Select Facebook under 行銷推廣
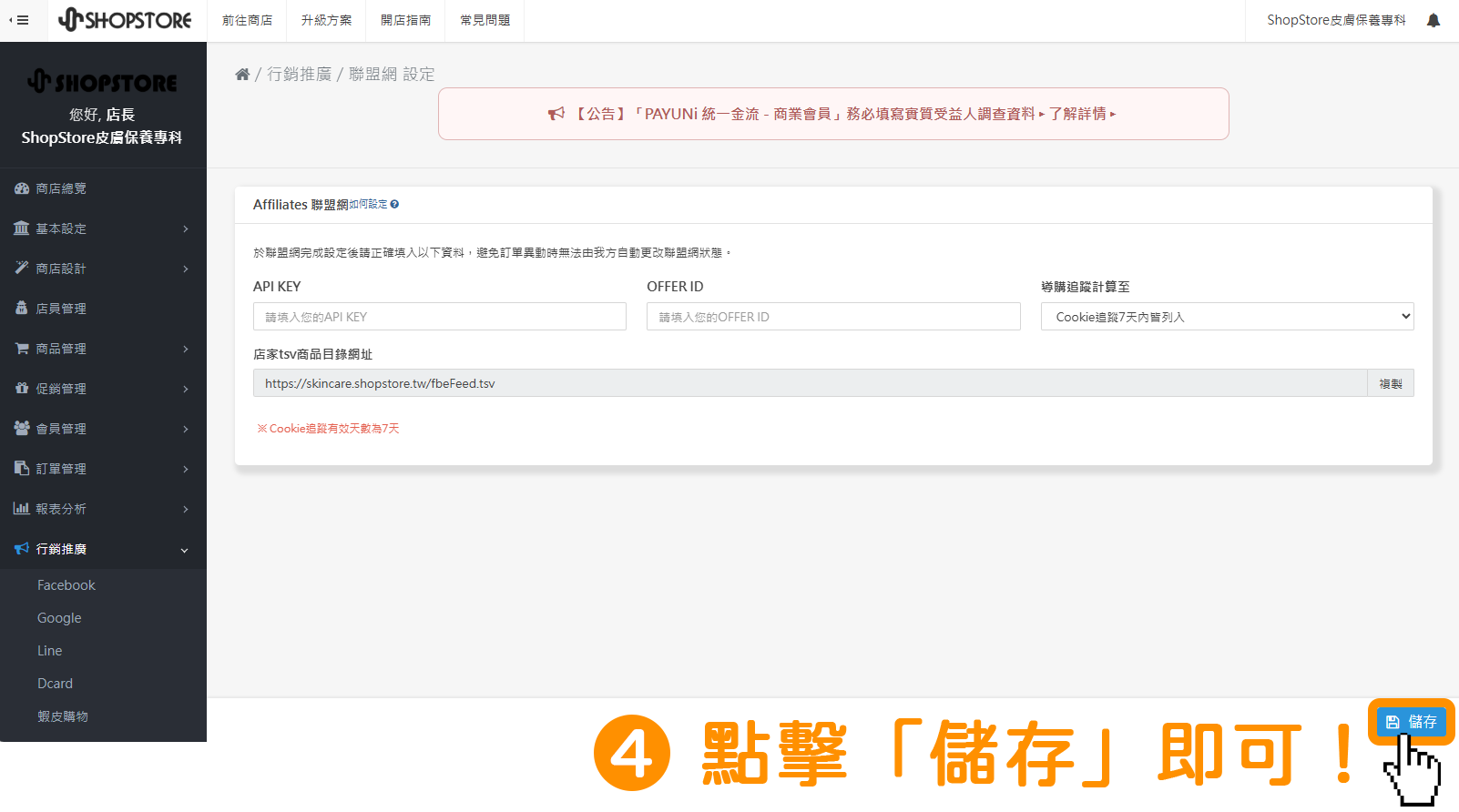 click(66, 585)
